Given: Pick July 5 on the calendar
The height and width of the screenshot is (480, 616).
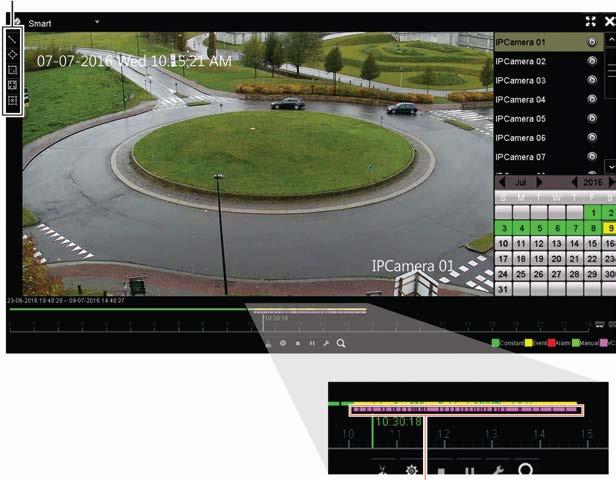Looking at the screenshot, I should pyautogui.click(x=539, y=228).
